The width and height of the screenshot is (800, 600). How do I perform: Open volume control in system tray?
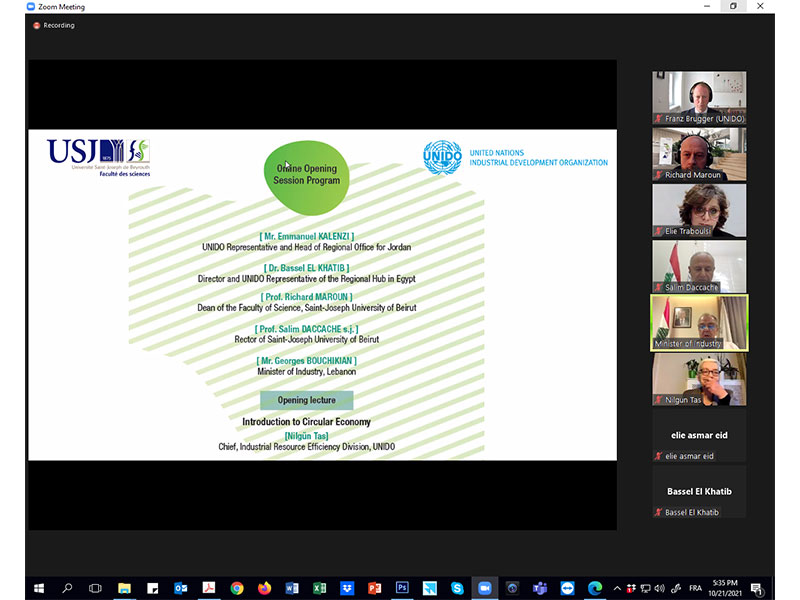(660, 588)
